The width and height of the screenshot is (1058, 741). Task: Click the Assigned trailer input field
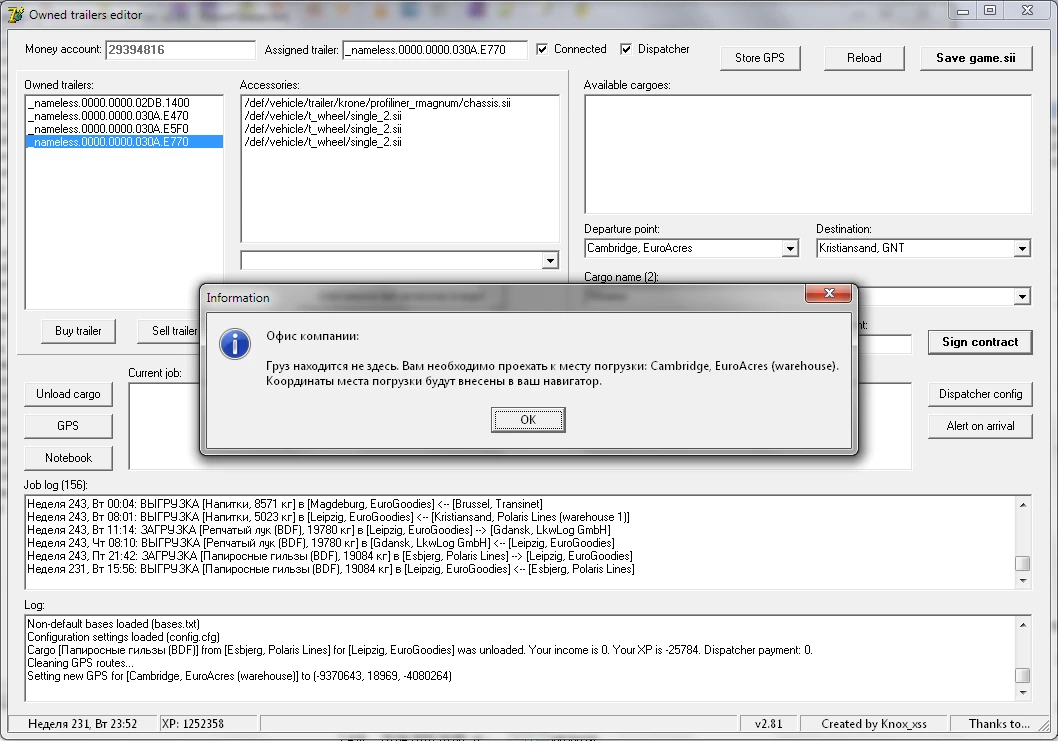tap(435, 50)
